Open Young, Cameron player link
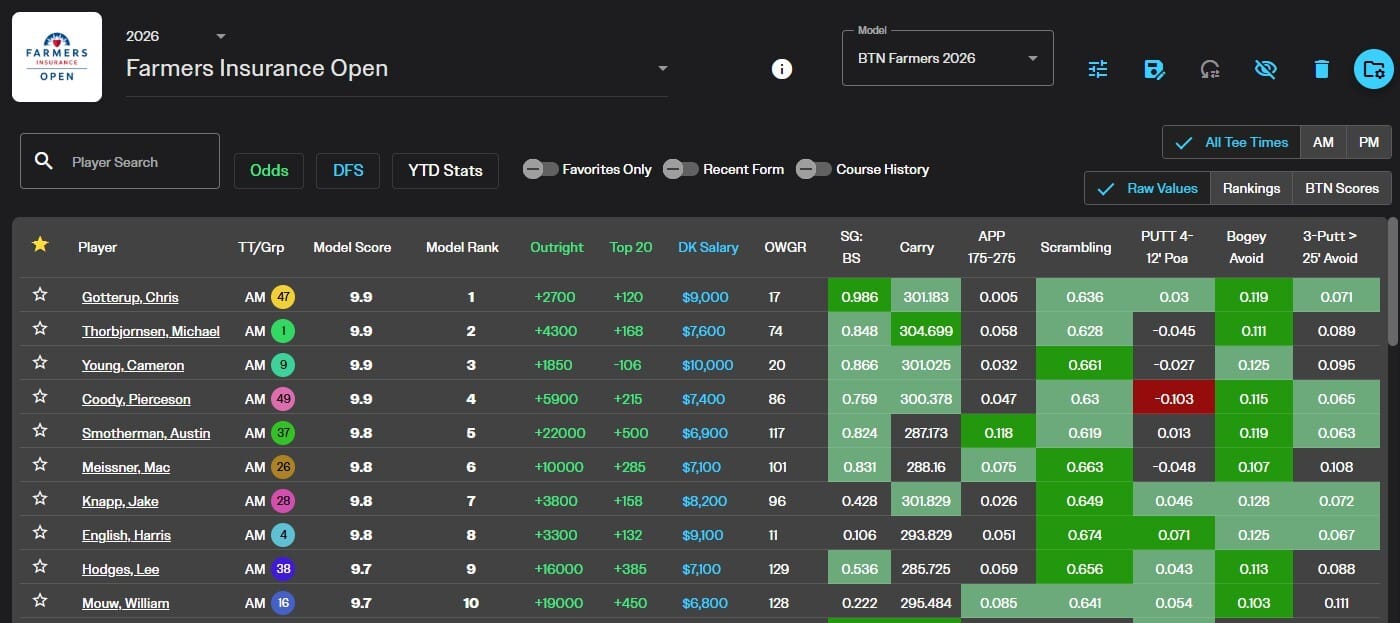 tap(133, 365)
